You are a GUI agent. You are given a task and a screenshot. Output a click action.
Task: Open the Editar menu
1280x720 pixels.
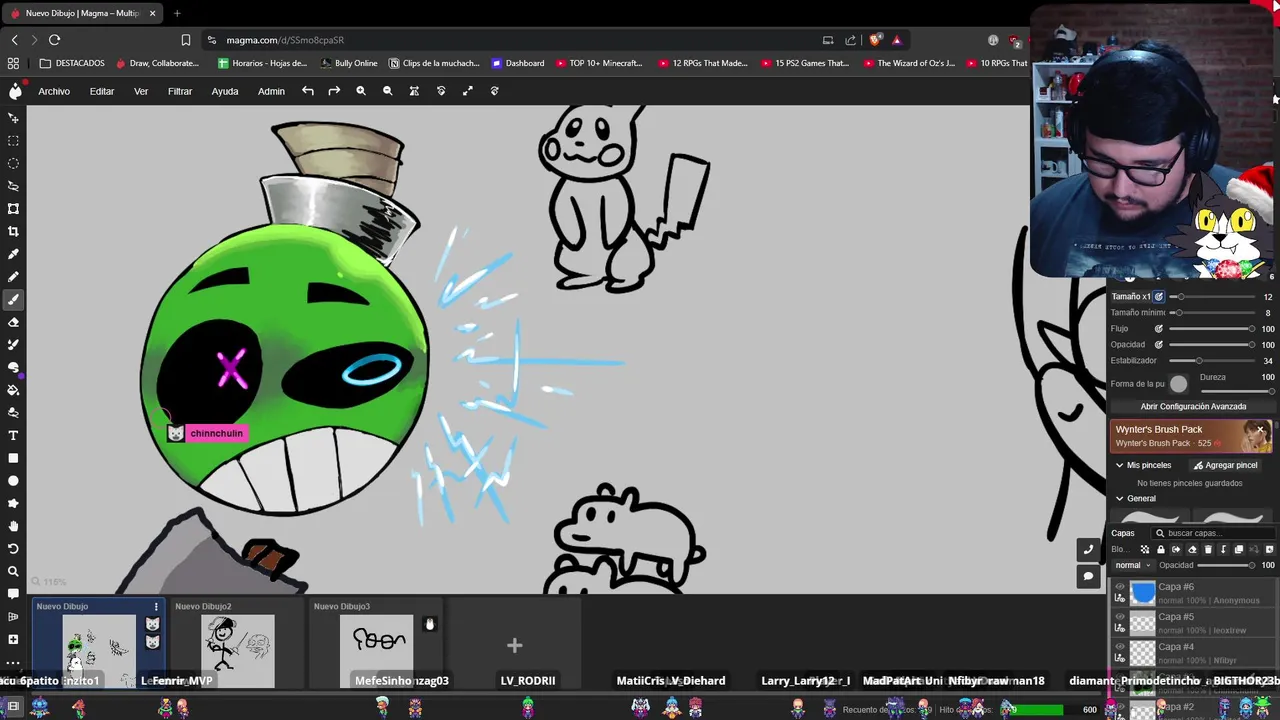point(102,91)
